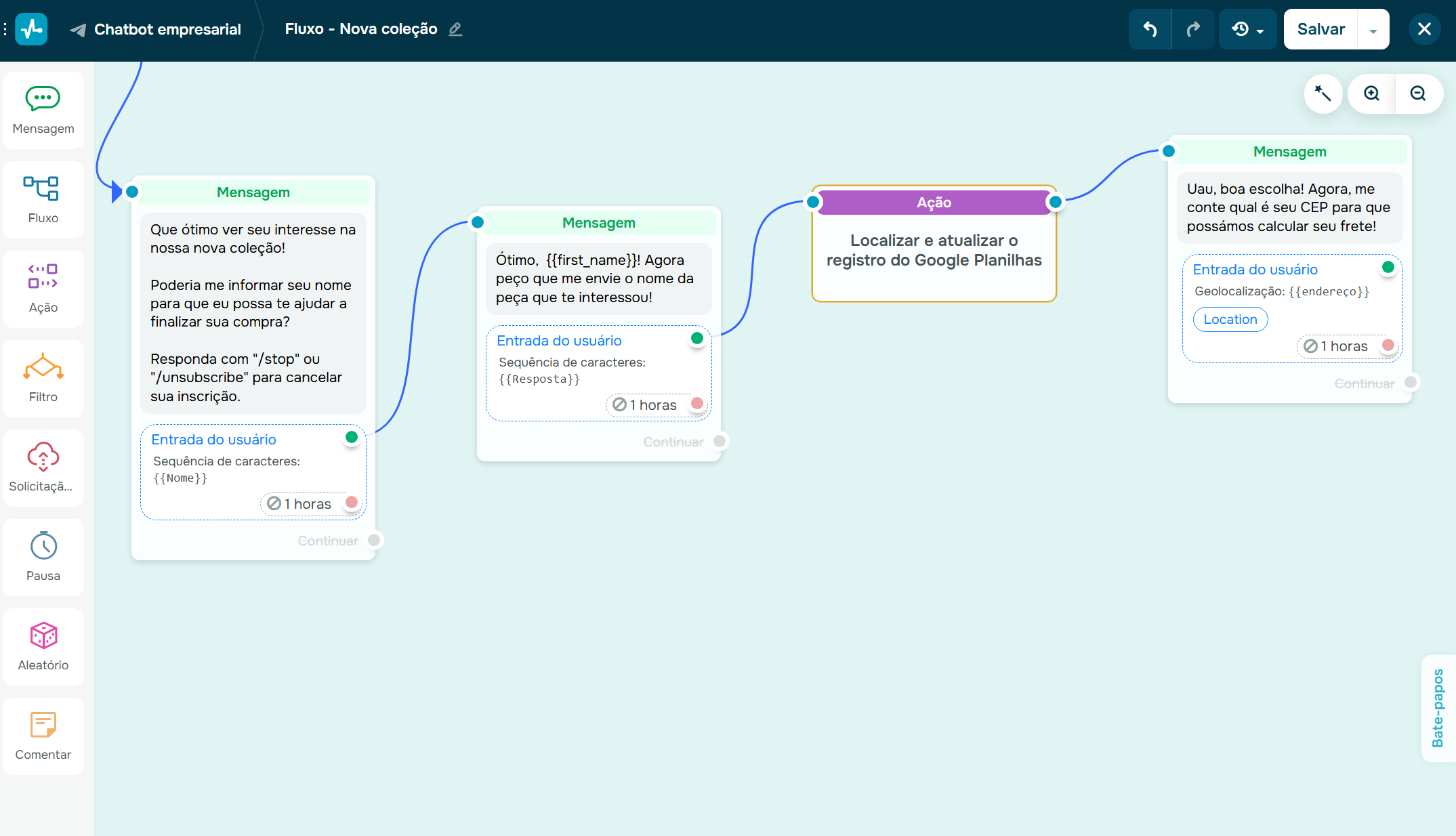Edit the flow name with pencil icon
Image resolution: width=1456 pixels, height=836 pixels.
(x=455, y=29)
